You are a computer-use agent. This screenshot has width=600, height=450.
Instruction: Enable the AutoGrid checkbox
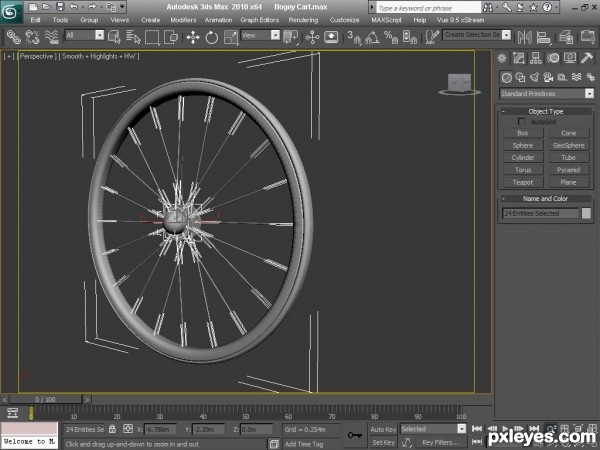pyautogui.click(x=521, y=121)
